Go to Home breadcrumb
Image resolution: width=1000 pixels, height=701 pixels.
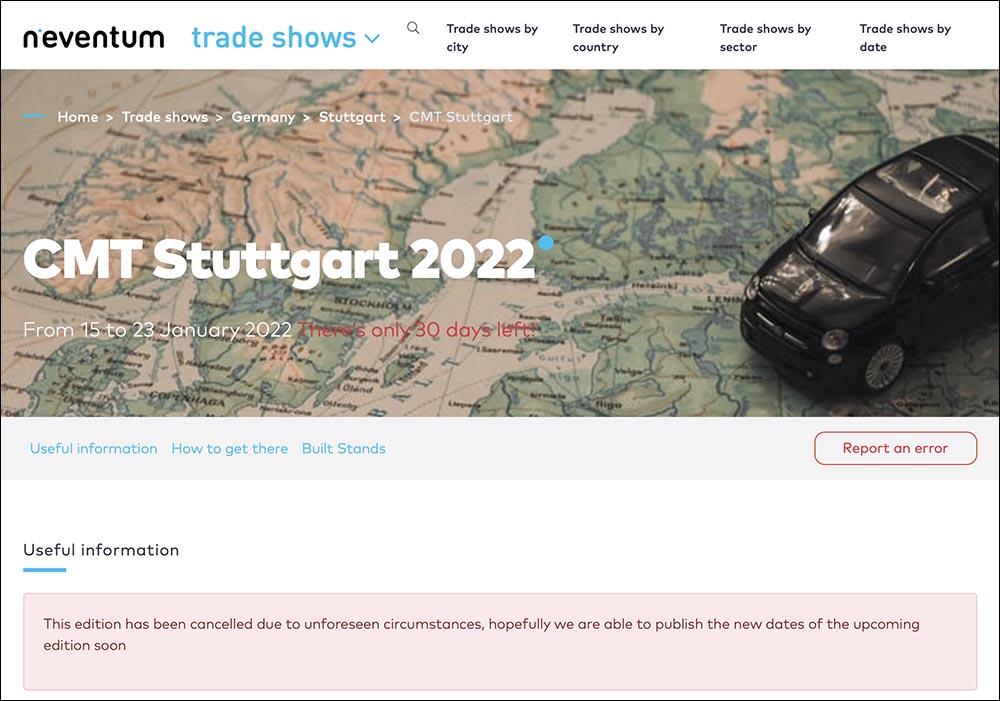78,117
